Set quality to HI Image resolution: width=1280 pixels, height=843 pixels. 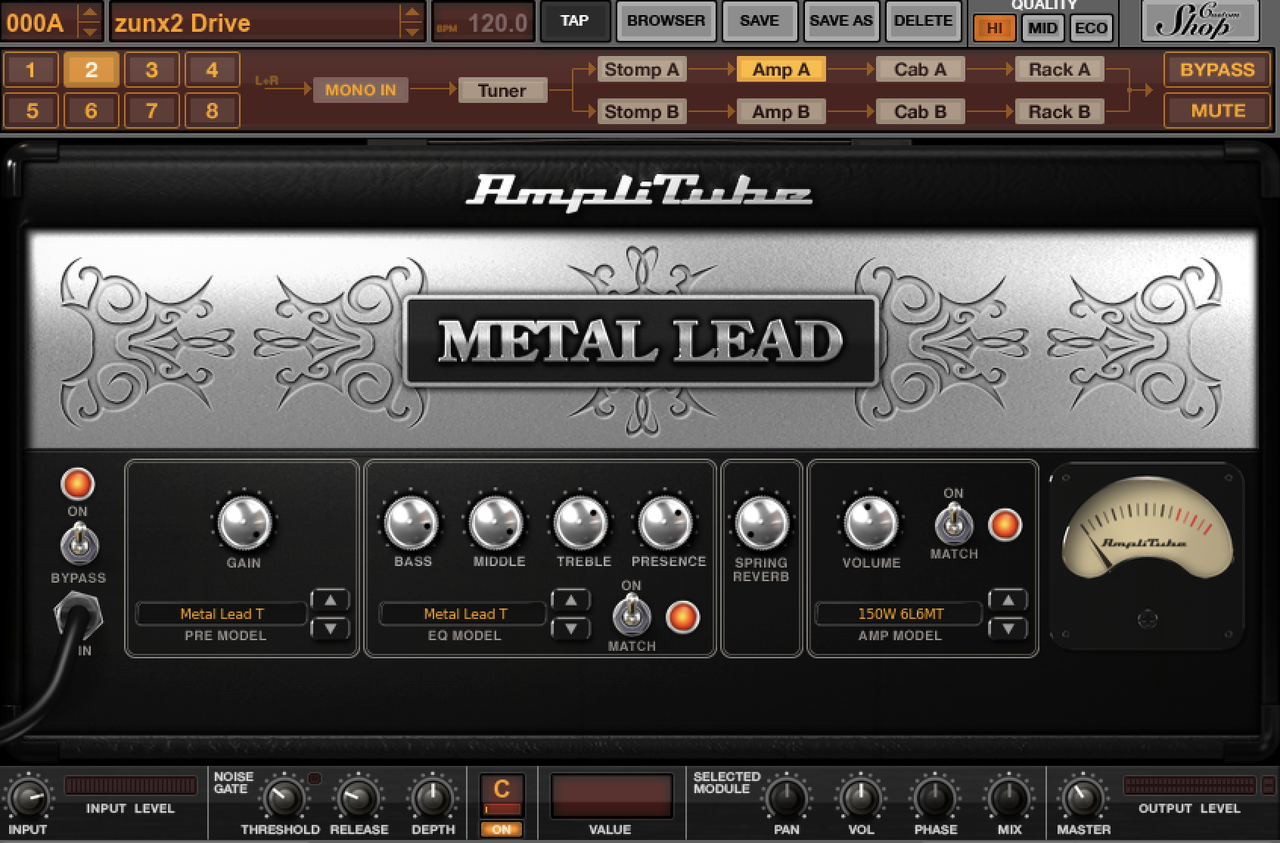point(994,28)
